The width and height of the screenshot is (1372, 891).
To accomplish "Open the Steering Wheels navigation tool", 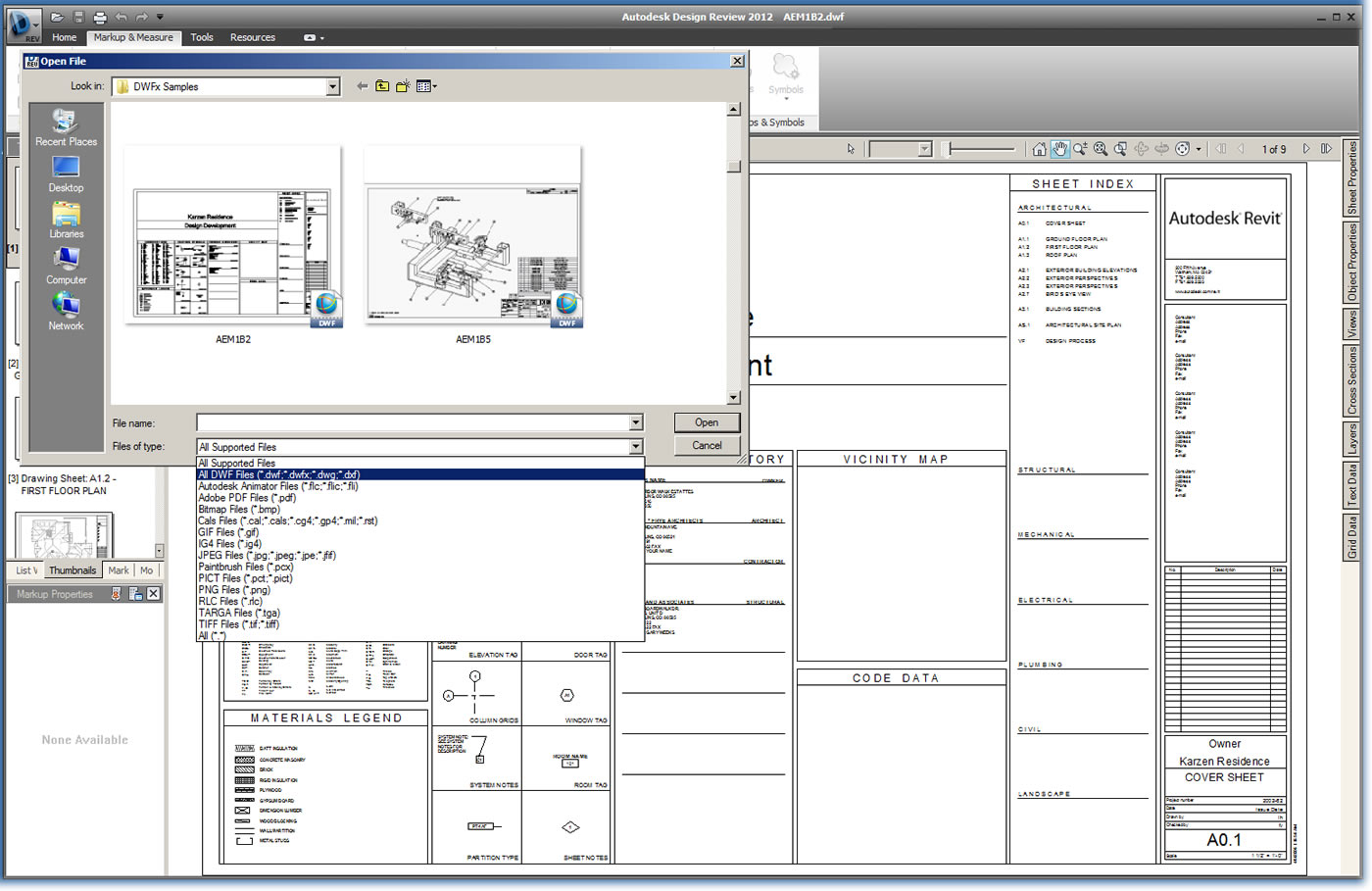I will pyautogui.click(x=1183, y=149).
